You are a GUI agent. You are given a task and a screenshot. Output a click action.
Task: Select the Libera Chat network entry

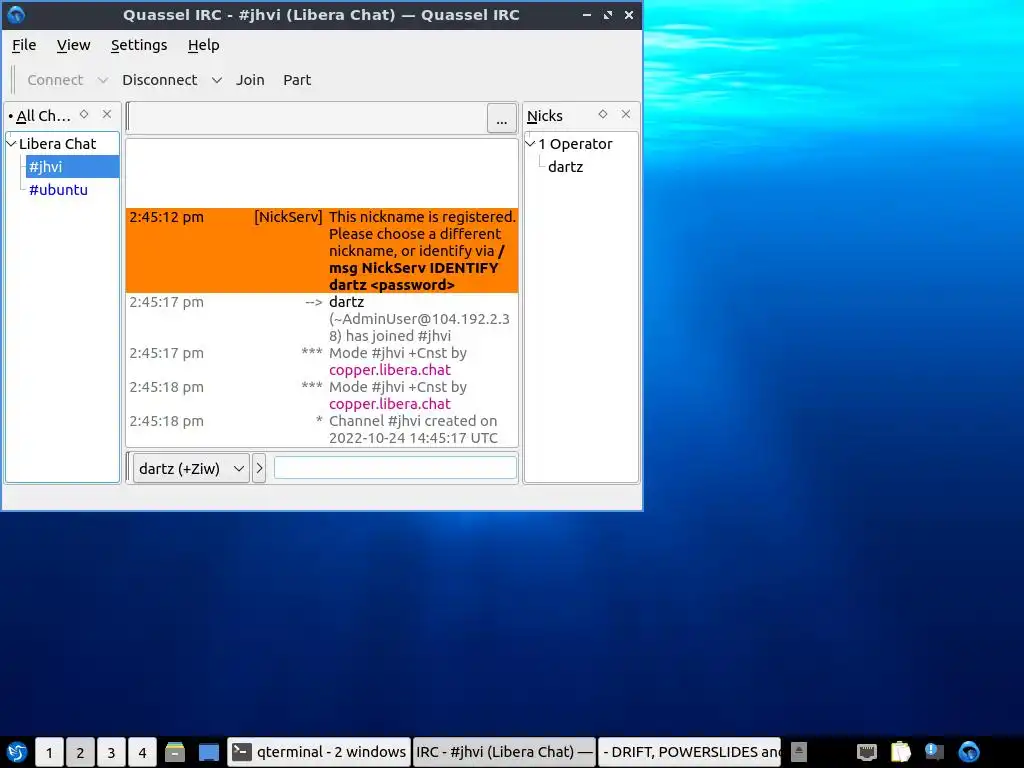pos(57,144)
